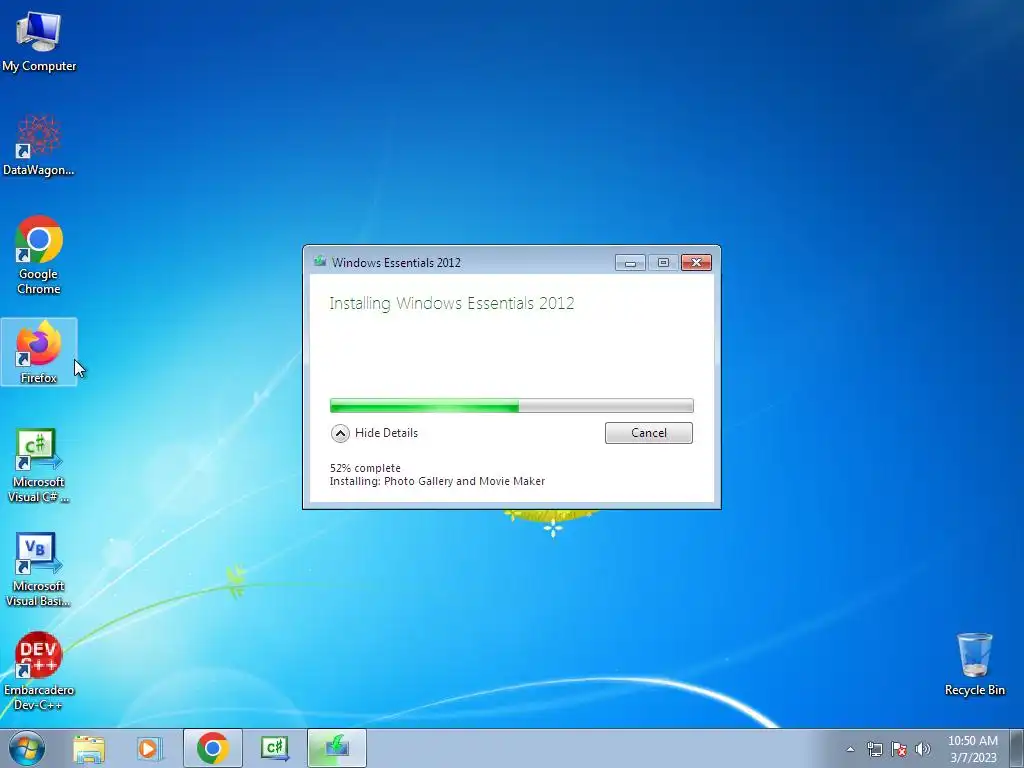The width and height of the screenshot is (1024, 768).
Task: Click the Windows Essentials 2012 window title text
Action: [x=396, y=263]
